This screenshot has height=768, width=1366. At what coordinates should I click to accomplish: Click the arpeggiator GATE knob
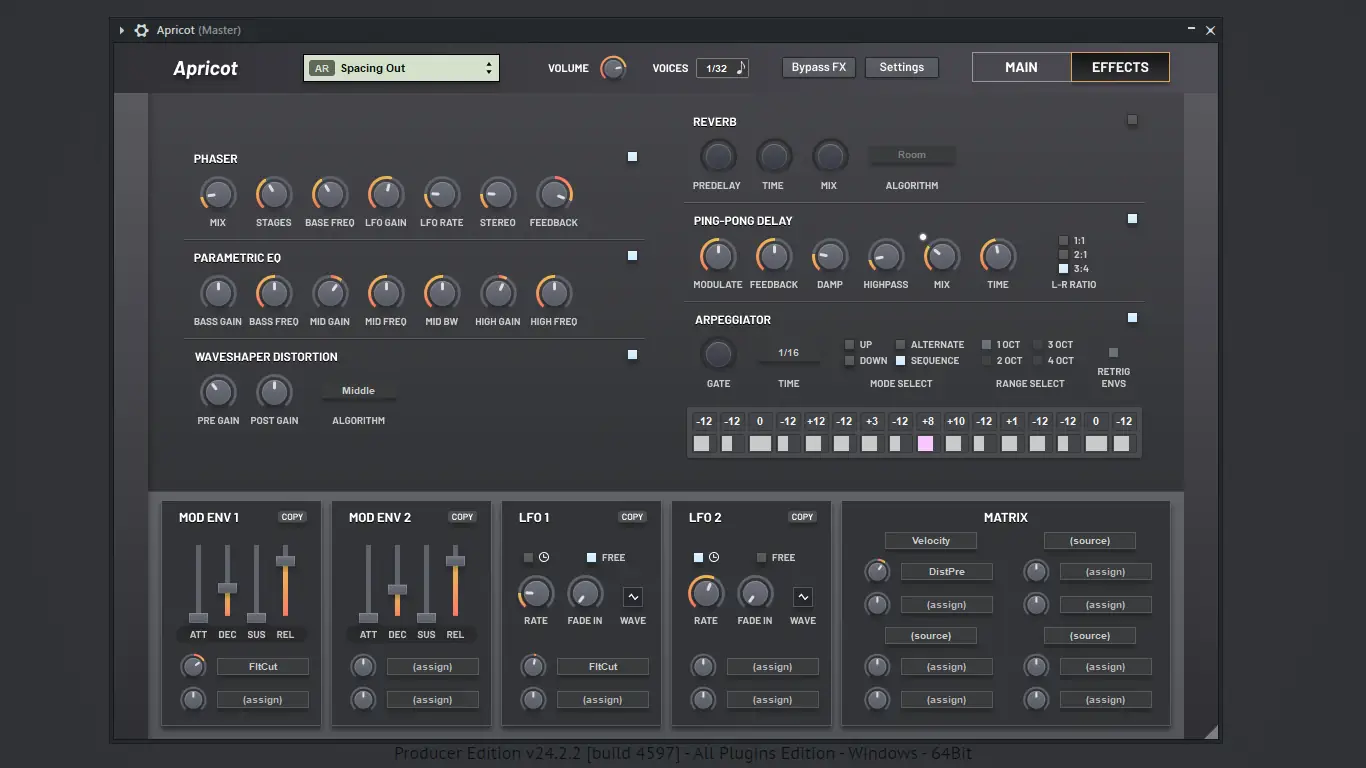click(718, 354)
